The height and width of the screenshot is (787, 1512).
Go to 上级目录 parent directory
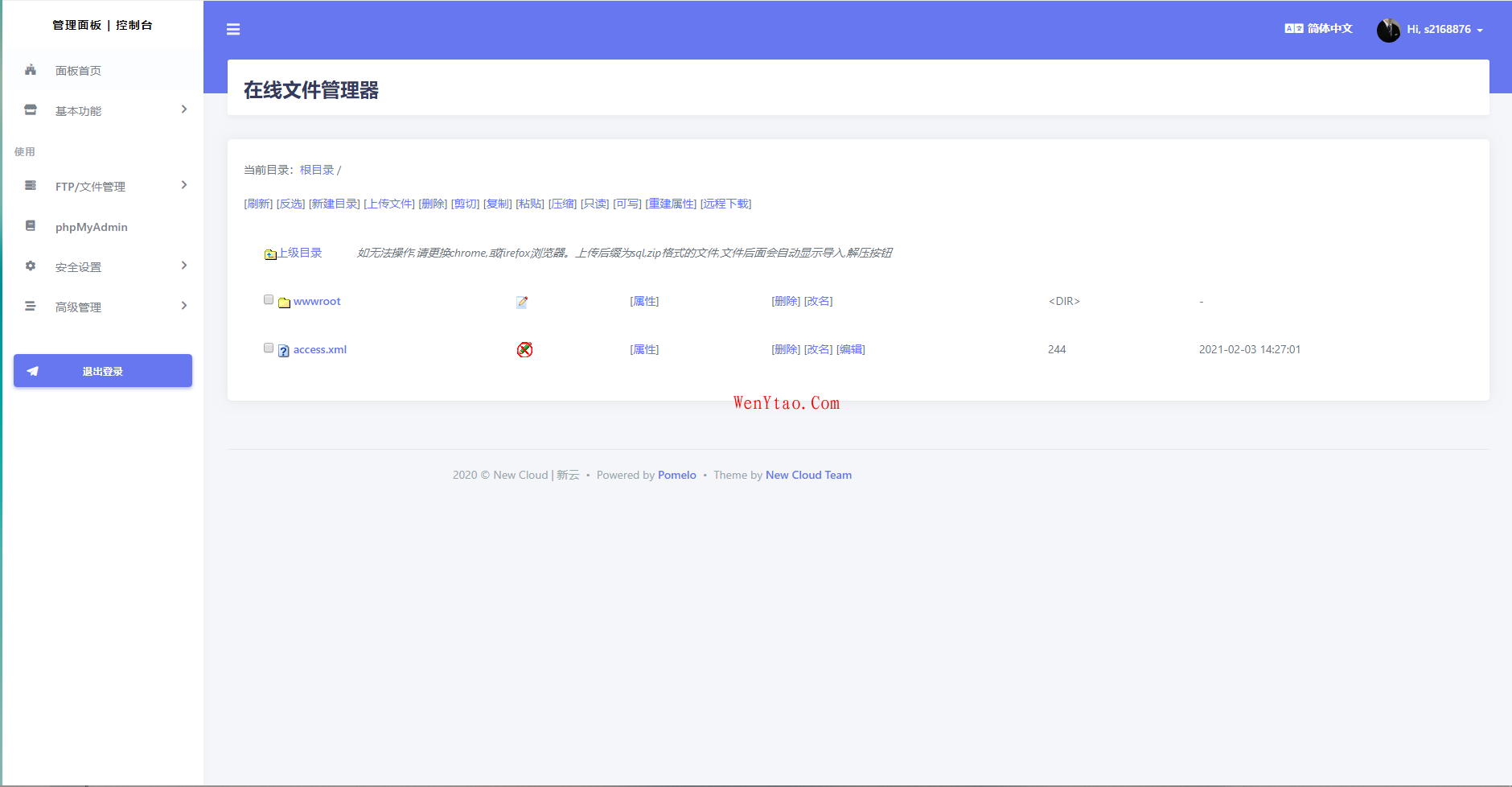[300, 253]
